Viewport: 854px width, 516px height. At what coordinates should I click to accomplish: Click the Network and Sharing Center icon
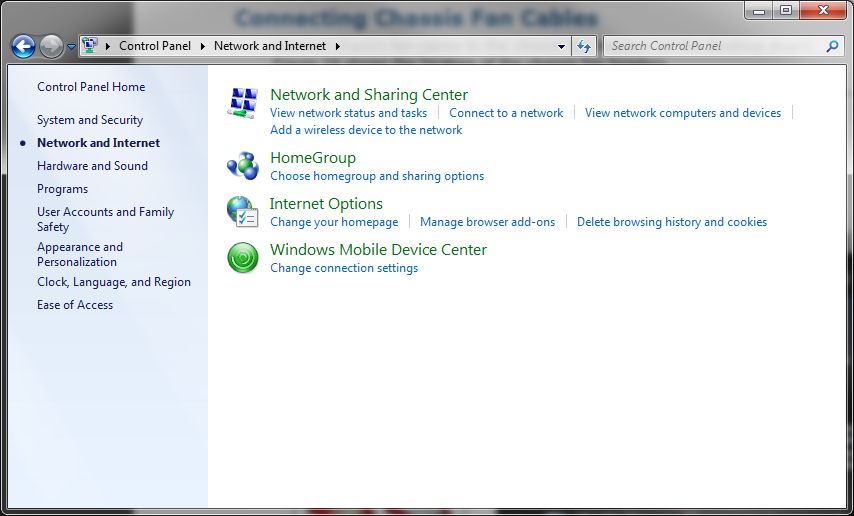[x=243, y=103]
